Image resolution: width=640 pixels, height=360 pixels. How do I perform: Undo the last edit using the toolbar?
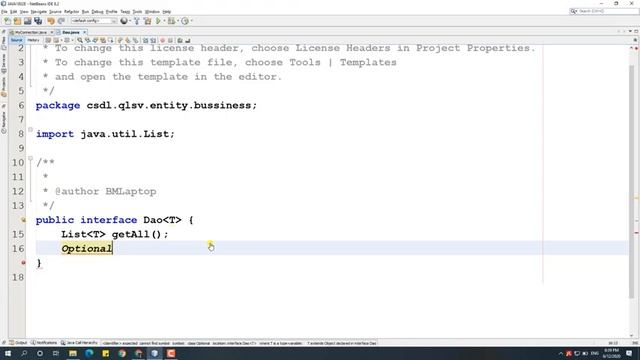[x=51, y=21]
